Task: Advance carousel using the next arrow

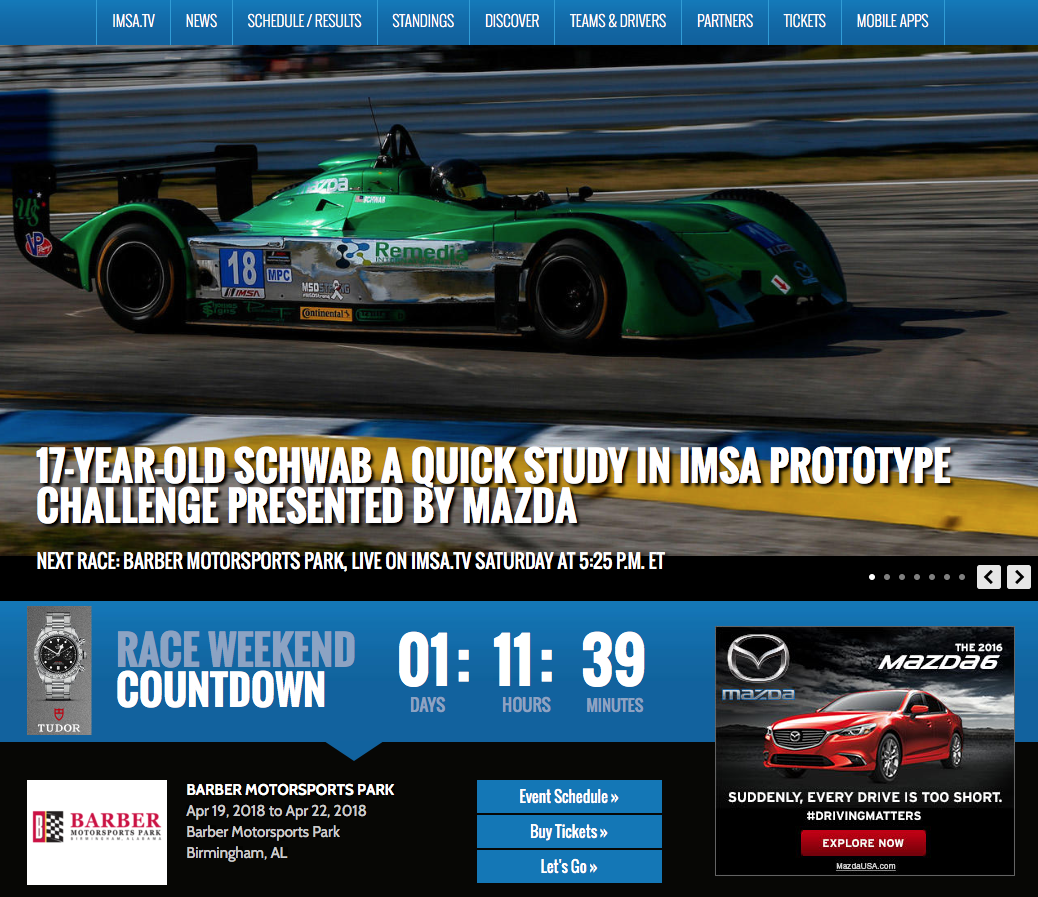Action: tap(1018, 577)
